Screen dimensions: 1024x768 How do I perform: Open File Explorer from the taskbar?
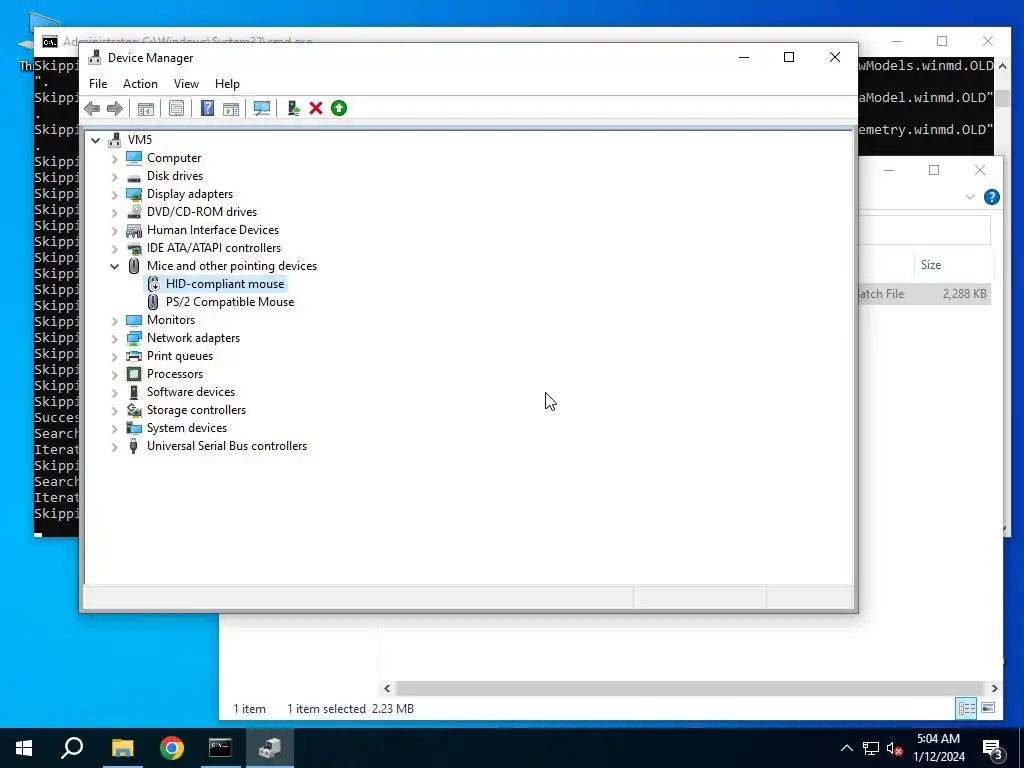pos(123,748)
